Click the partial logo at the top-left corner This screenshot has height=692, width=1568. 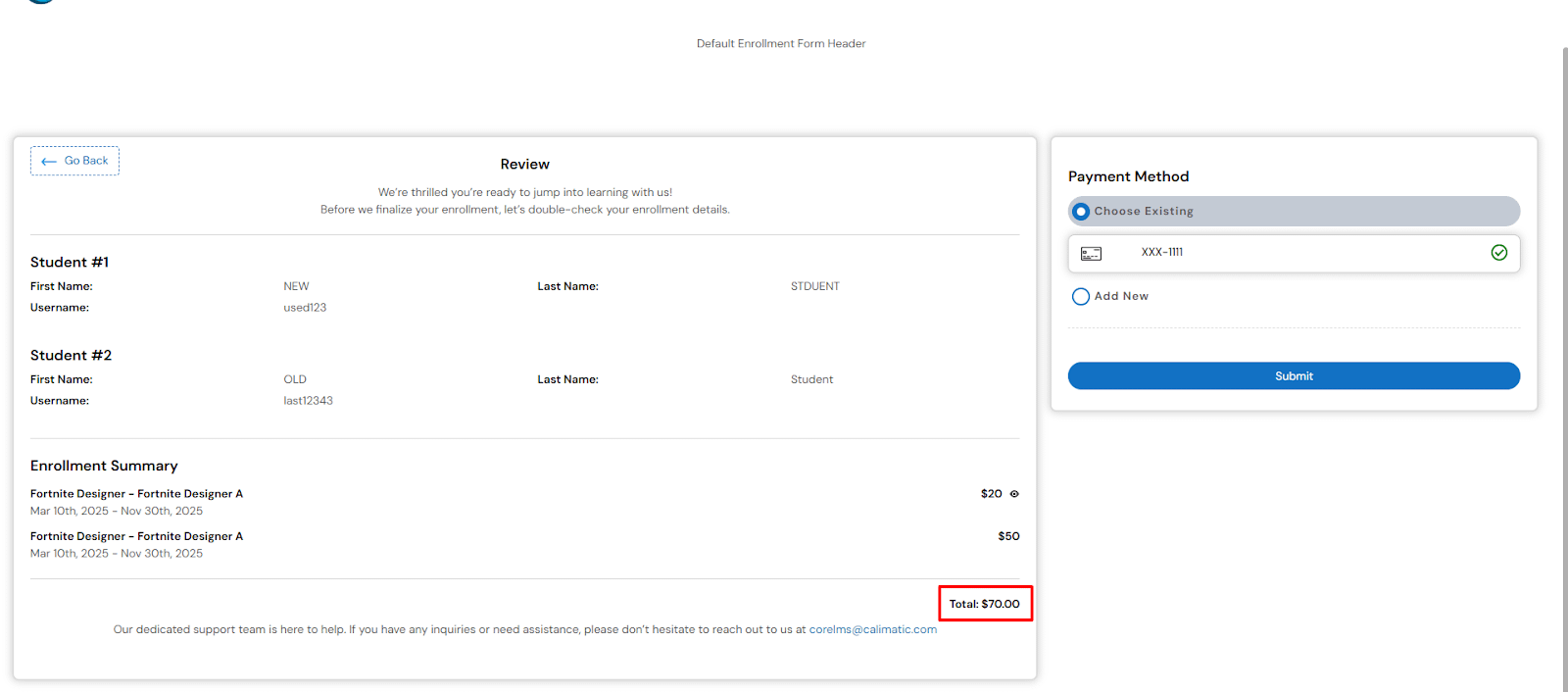coord(39,2)
